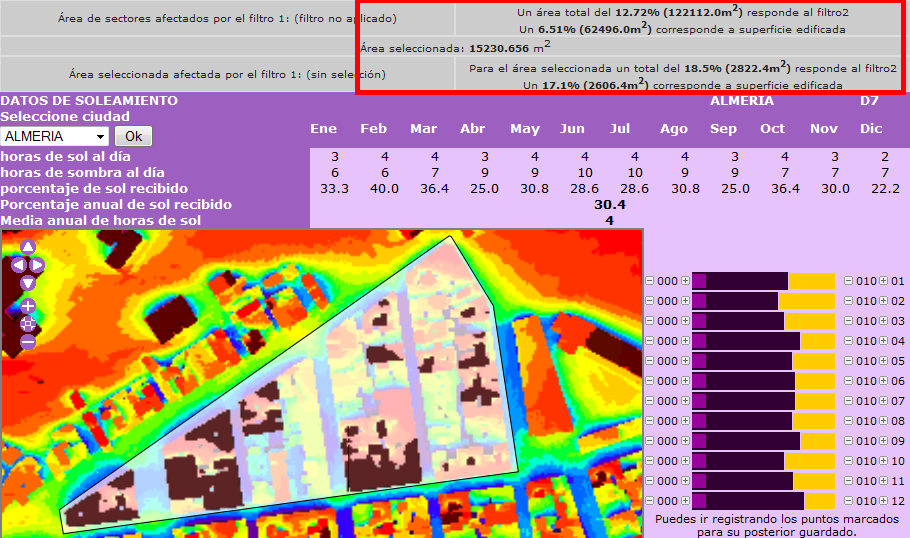This screenshot has width=910, height=538.
Task: Increase the left 000 value for month 06
Action: click(x=685, y=381)
